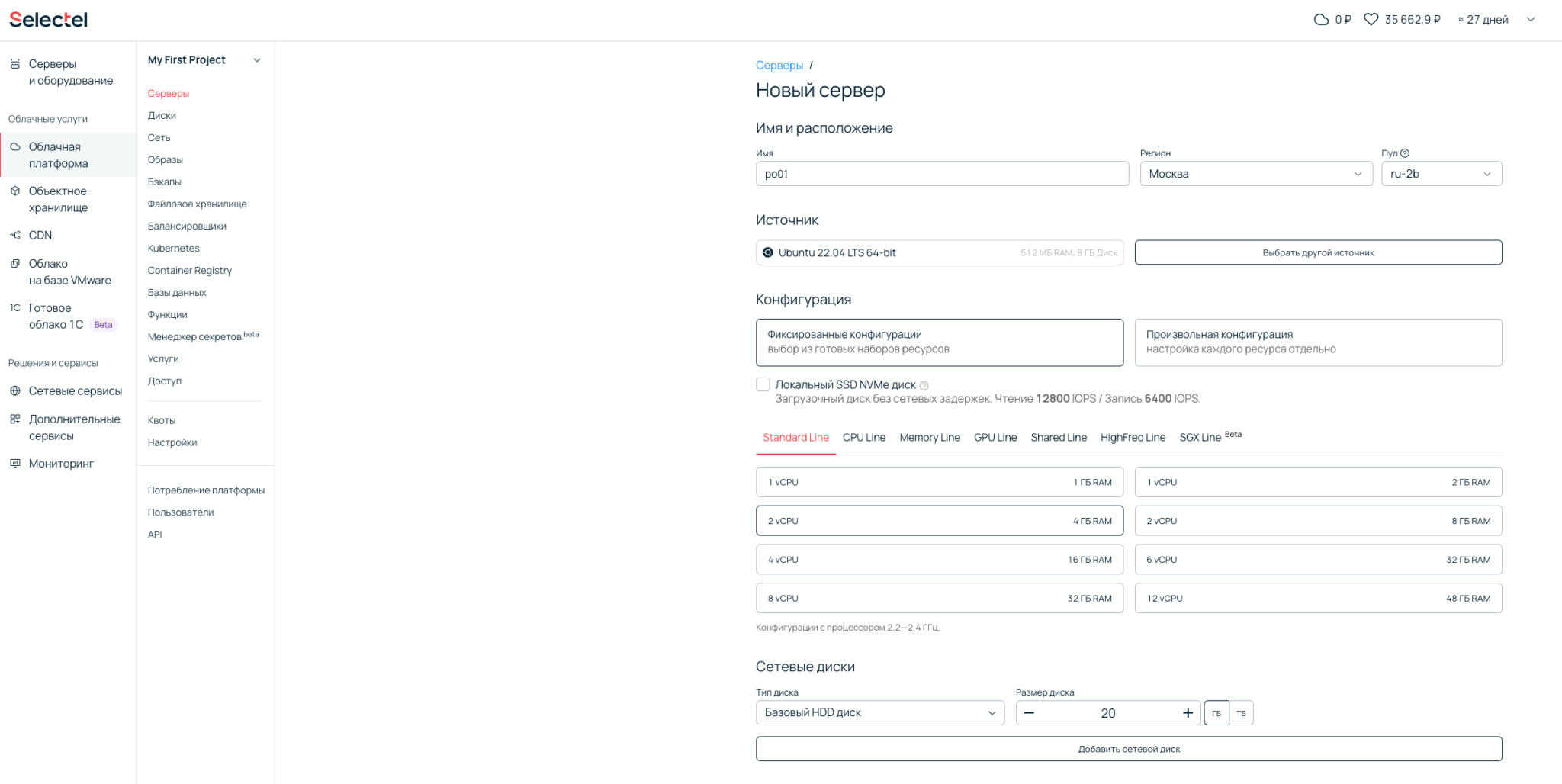Click the Пул help question mark icon
Screen dimensions: 1562x784
(x=1405, y=153)
